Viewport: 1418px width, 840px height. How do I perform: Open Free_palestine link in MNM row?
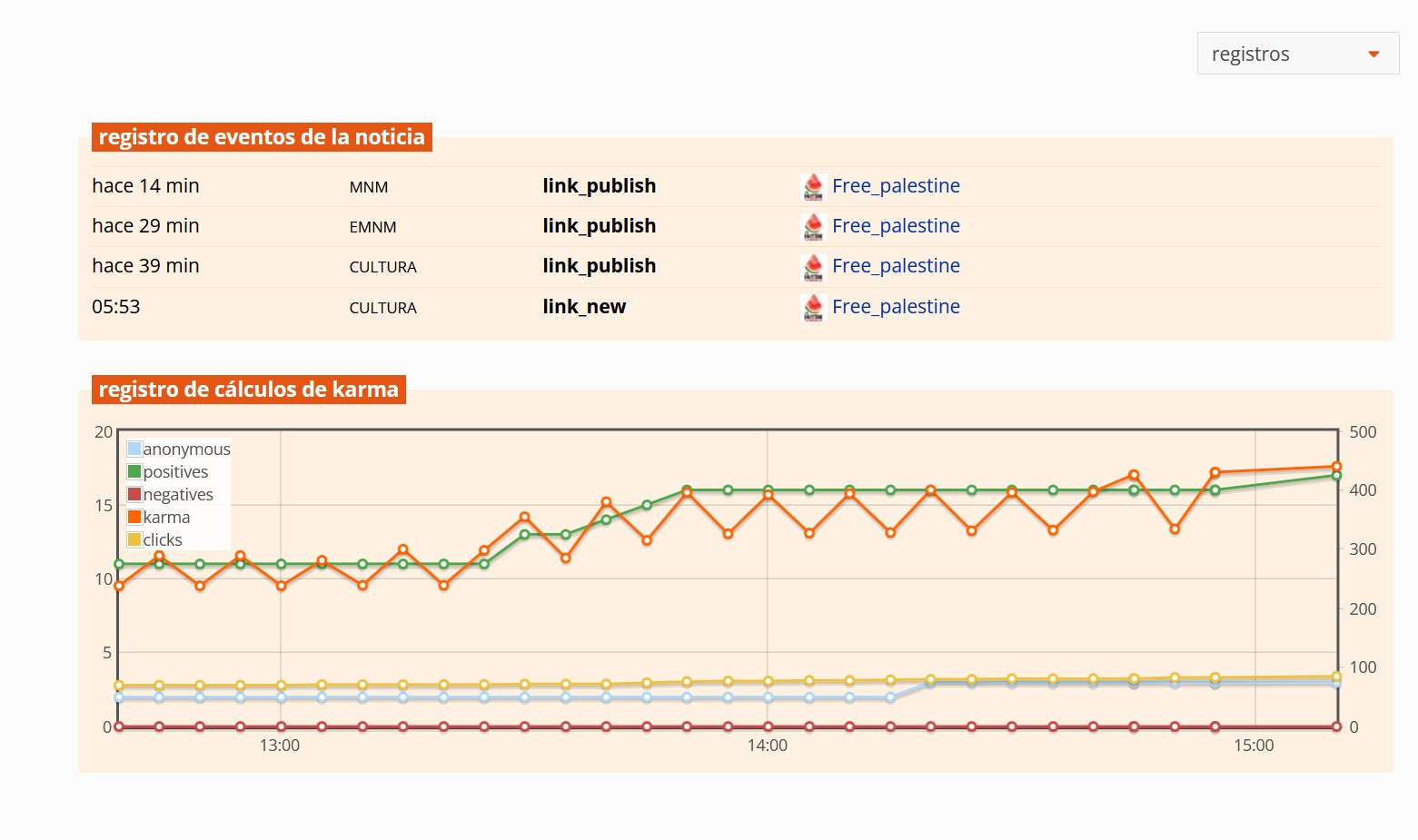coord(896,186)
